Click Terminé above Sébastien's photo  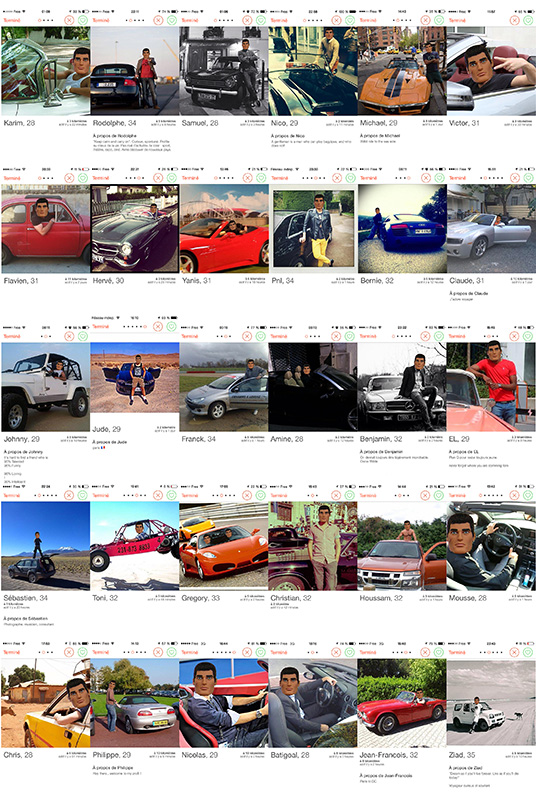(12, 495)
